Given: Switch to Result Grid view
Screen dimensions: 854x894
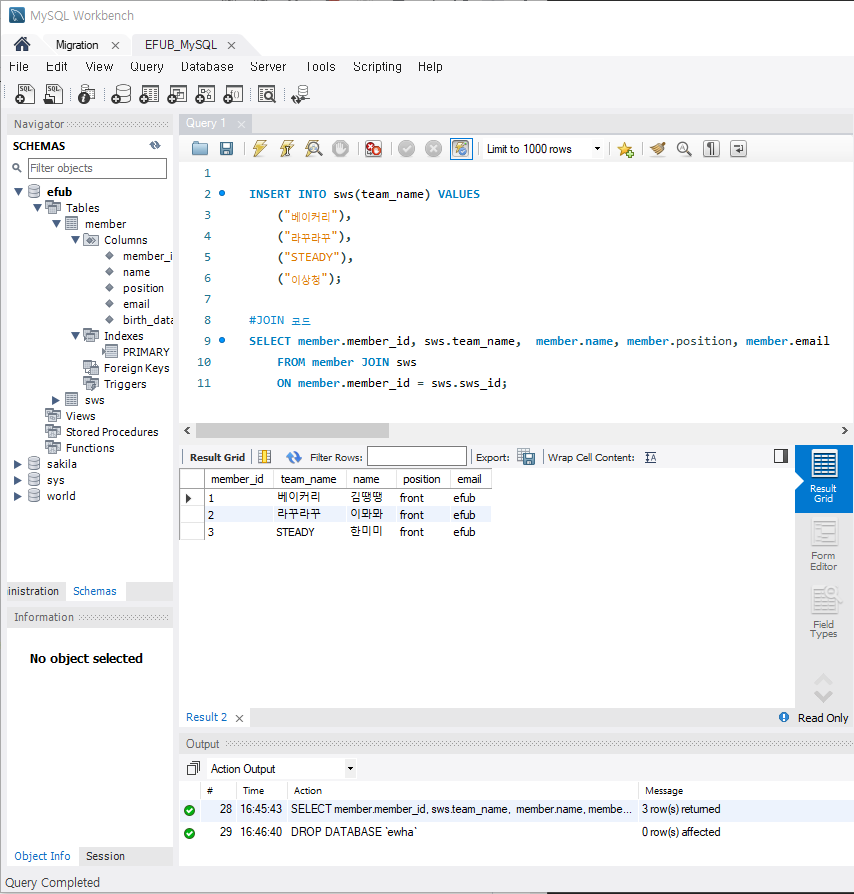Looking at the screenshot, I should (x=823, y=478).
